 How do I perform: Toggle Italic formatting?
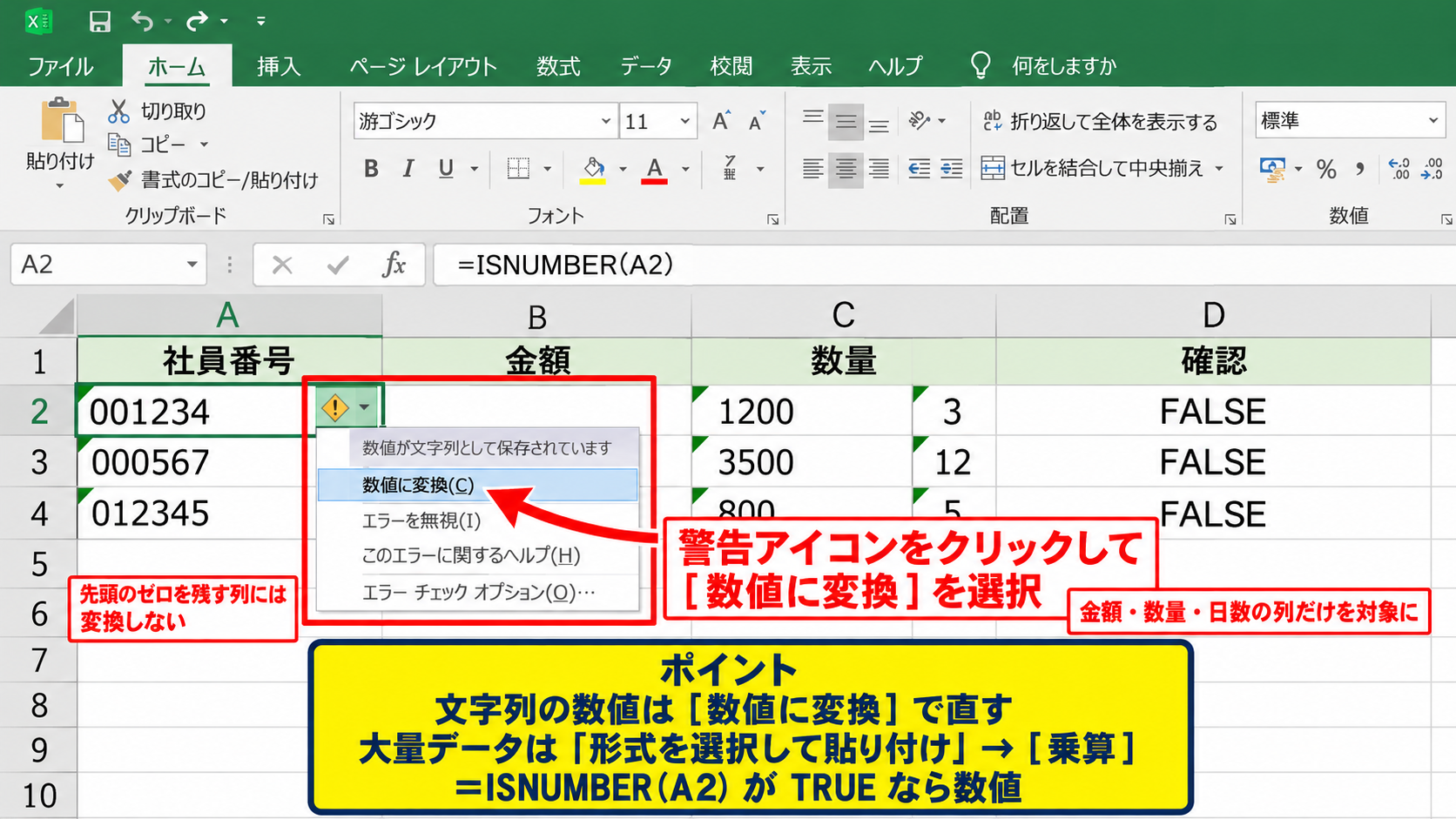408,169
